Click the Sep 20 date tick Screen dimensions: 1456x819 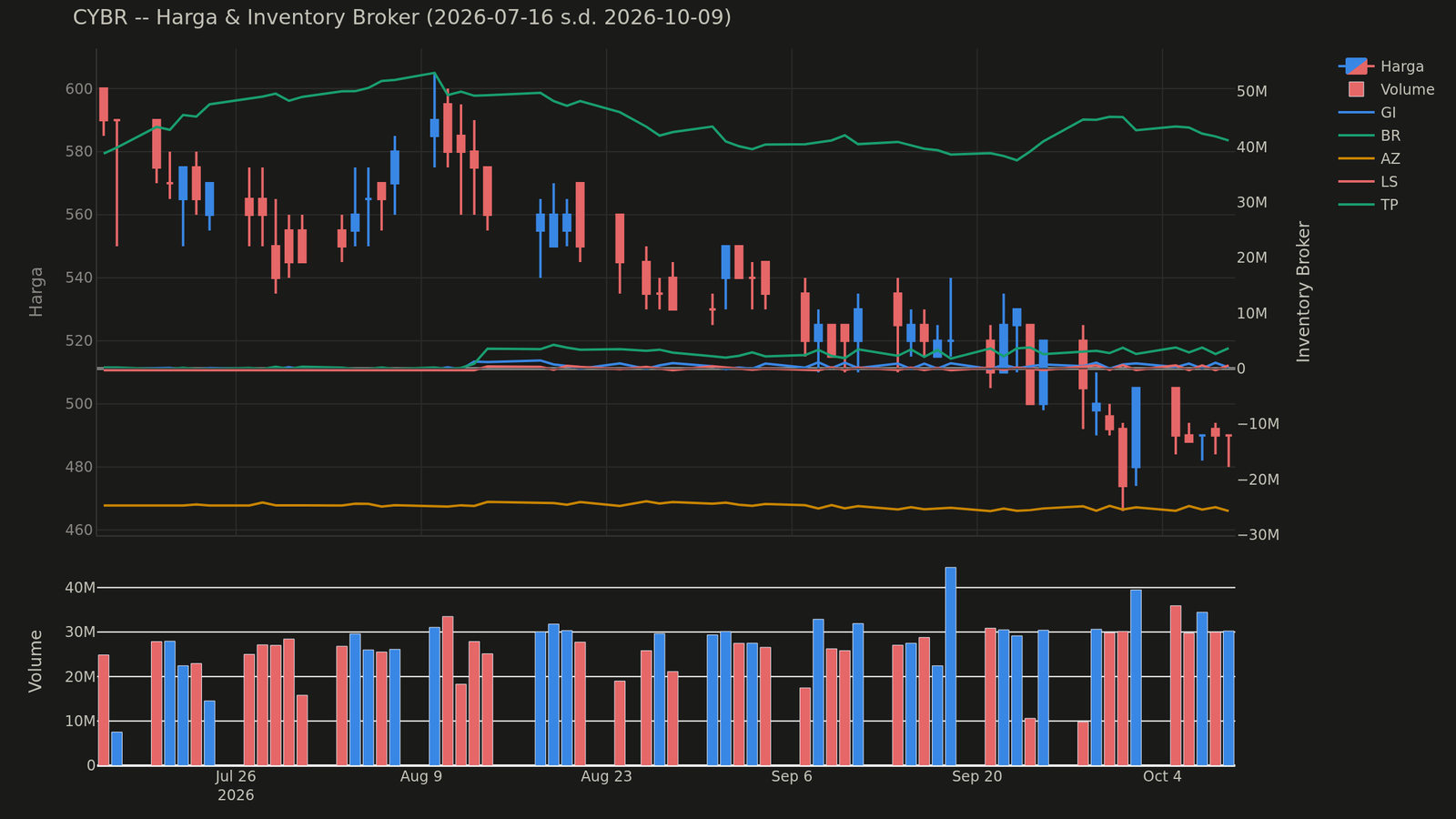[x=977, y=776]
